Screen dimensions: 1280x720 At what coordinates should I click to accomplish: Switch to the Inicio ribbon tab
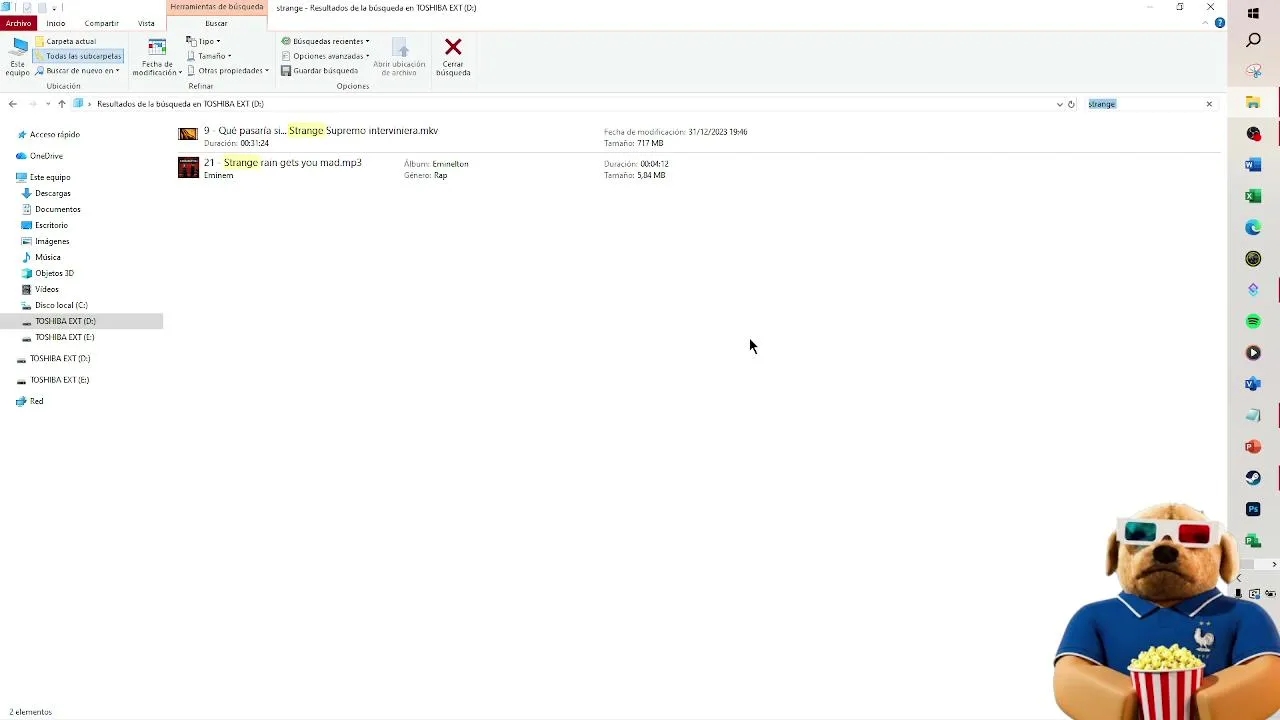point(56,23)
